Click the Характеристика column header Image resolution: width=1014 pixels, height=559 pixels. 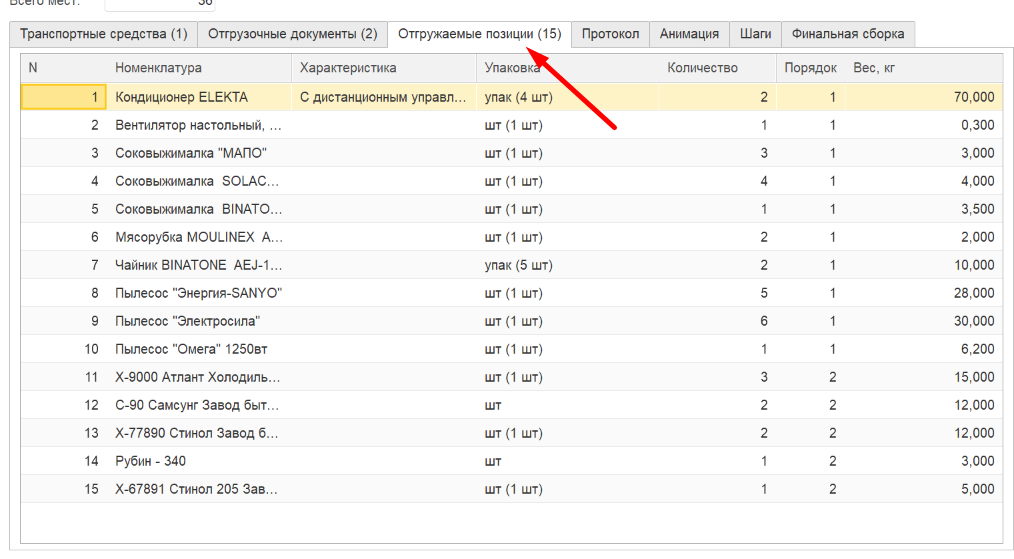tap(384, 68)
